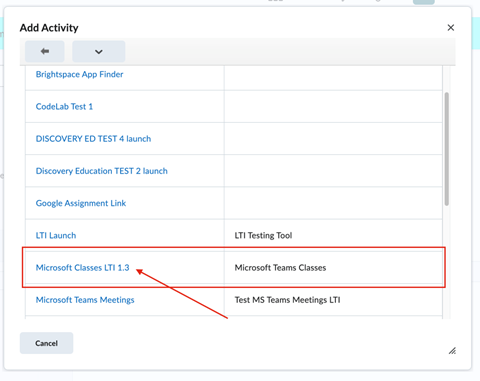The height and width of the screenshot is (381, 480).
Task: Select Google Assignment Link
Action: click(81, 203)
